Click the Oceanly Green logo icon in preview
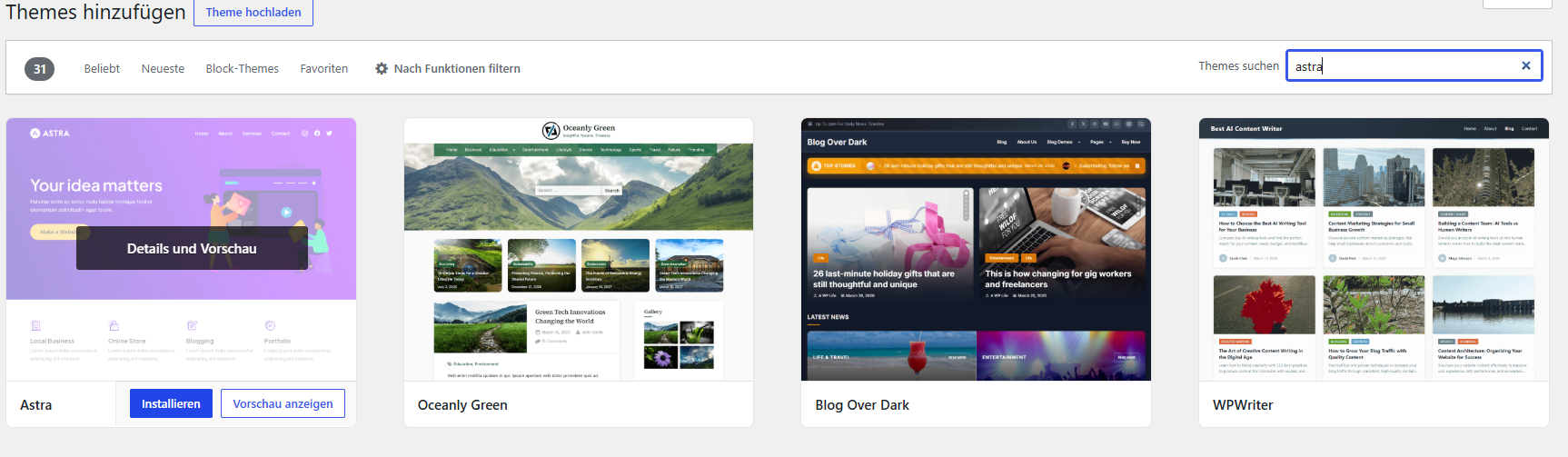This screenshot has width=1568, height=457. [x=551, y=131]
